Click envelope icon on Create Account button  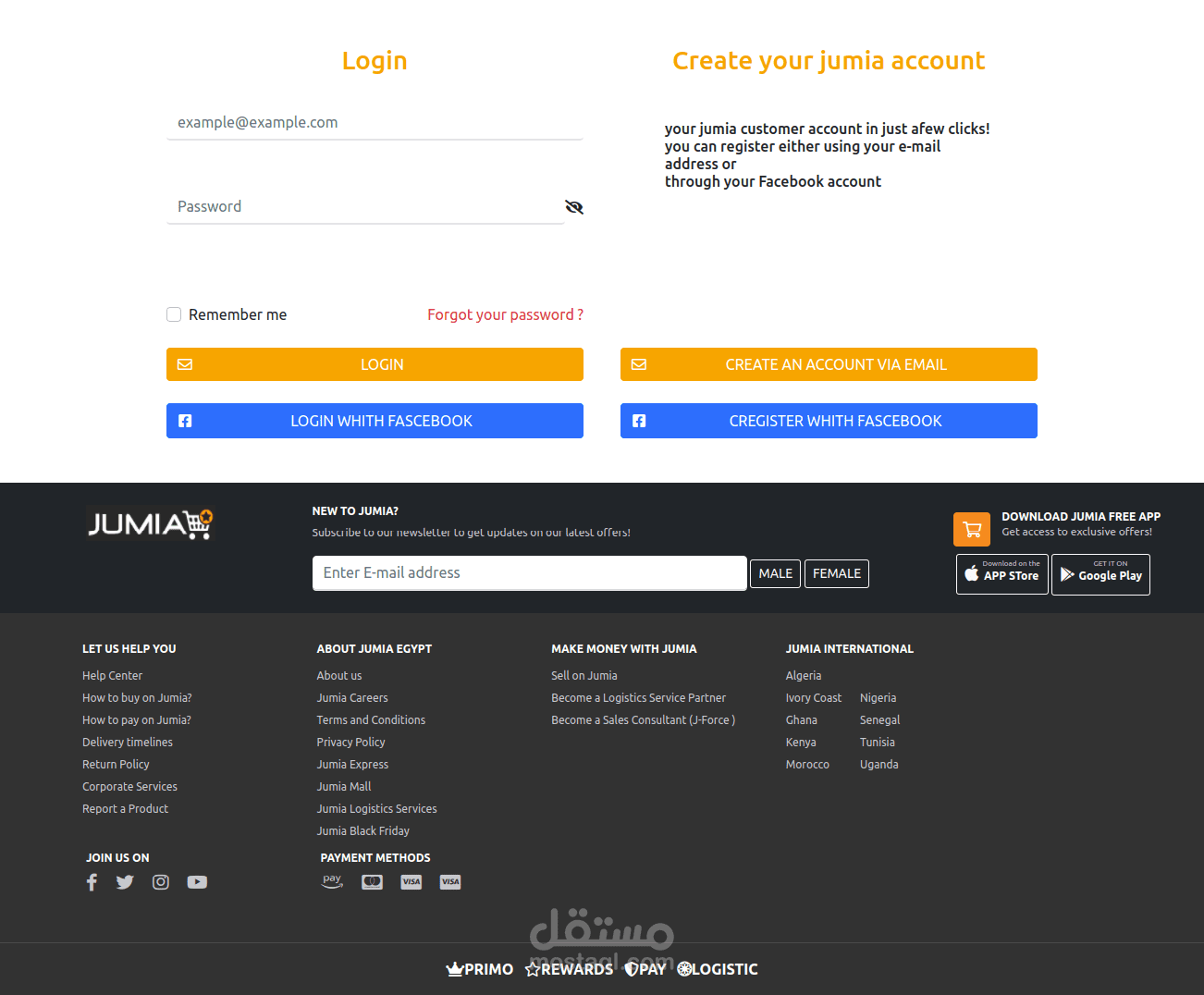click(639, 364)
